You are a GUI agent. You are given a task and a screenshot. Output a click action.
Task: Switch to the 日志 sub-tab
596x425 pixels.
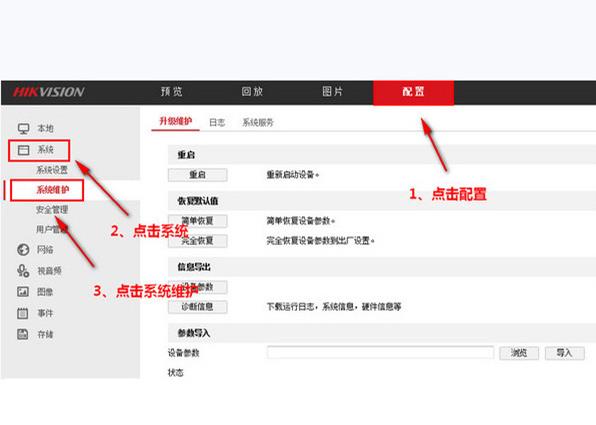[x=217, y=122]
